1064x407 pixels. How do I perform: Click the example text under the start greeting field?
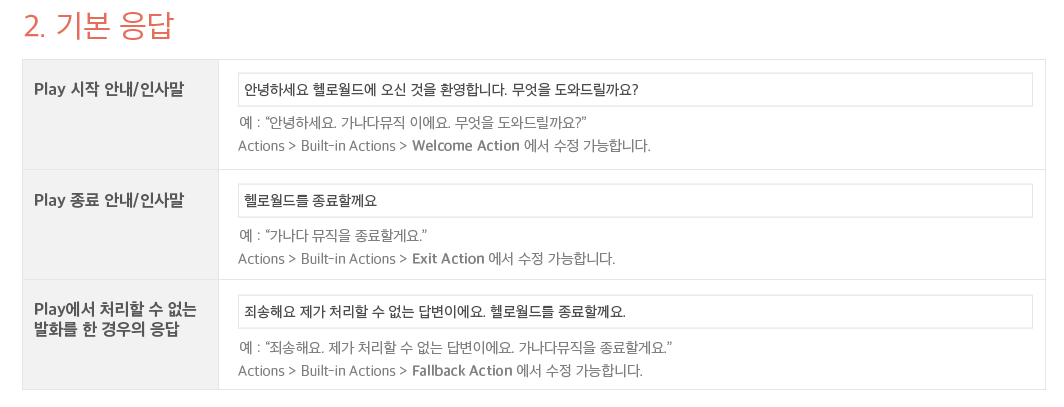pyautogui.click(x=412, y=122)
